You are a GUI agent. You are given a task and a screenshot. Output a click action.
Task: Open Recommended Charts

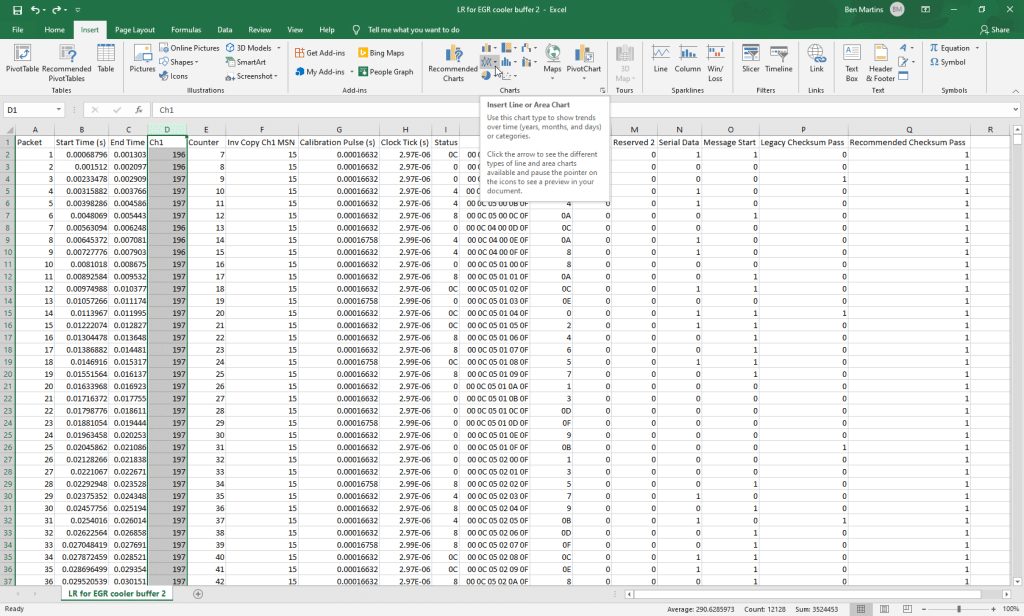[453, 63]
